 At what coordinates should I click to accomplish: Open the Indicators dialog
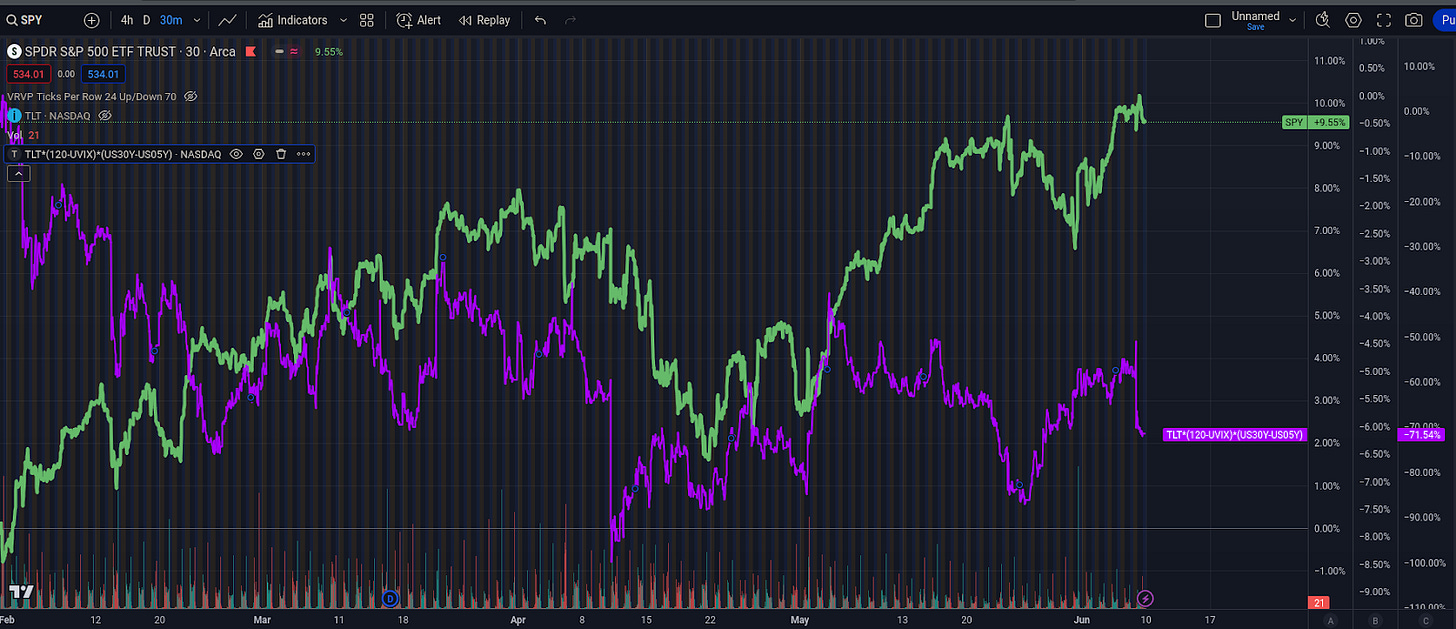coord(293,20)
